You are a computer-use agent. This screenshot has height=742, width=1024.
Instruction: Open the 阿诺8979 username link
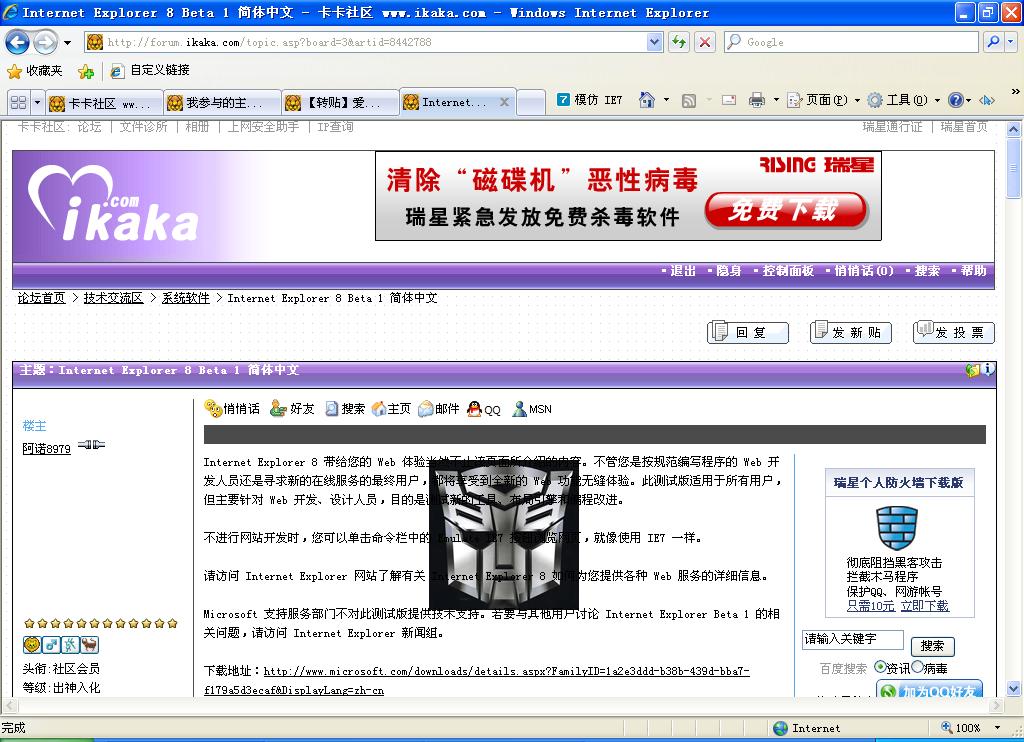tap(46, 449)
